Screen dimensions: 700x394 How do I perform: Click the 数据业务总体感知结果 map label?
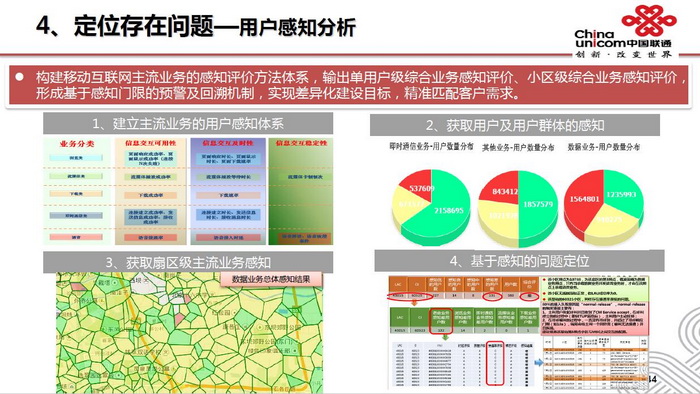tap(271, 279)
